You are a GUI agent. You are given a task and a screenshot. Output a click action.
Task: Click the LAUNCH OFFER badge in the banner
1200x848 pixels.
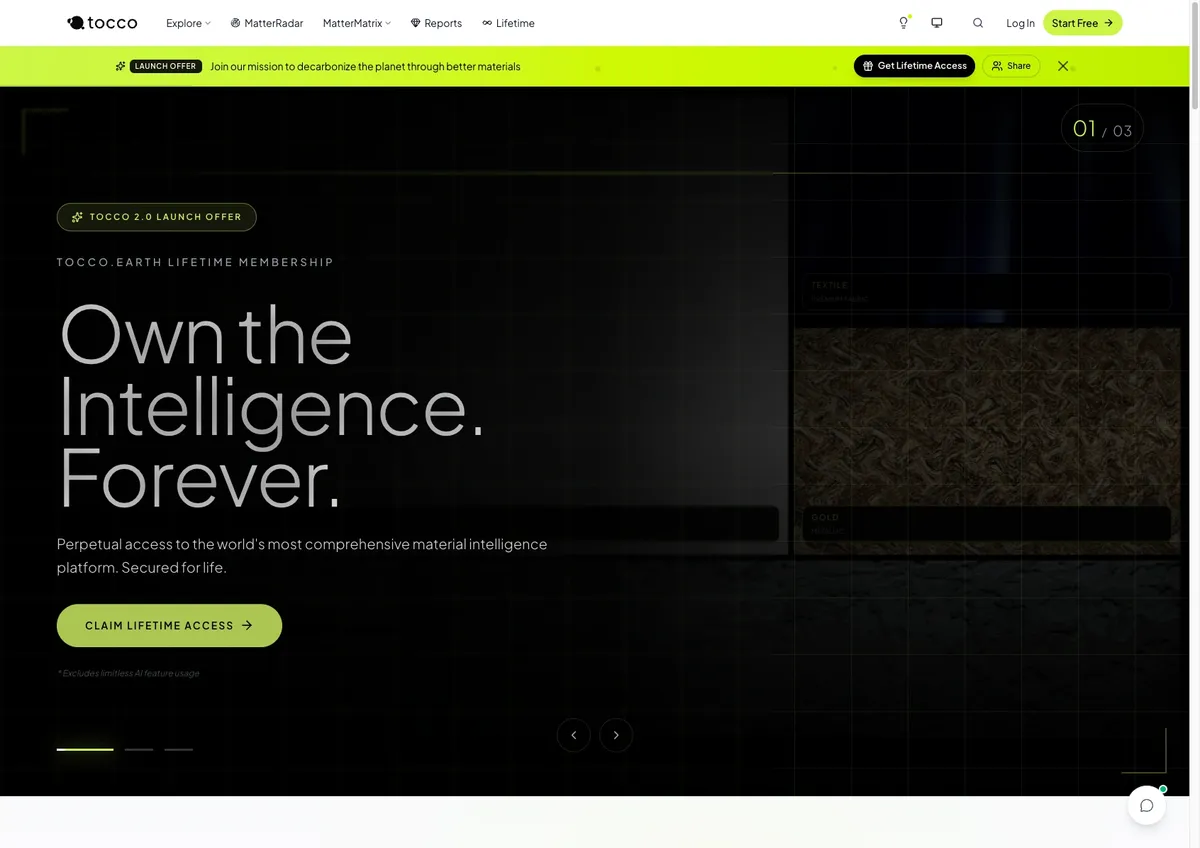point(166,66)
